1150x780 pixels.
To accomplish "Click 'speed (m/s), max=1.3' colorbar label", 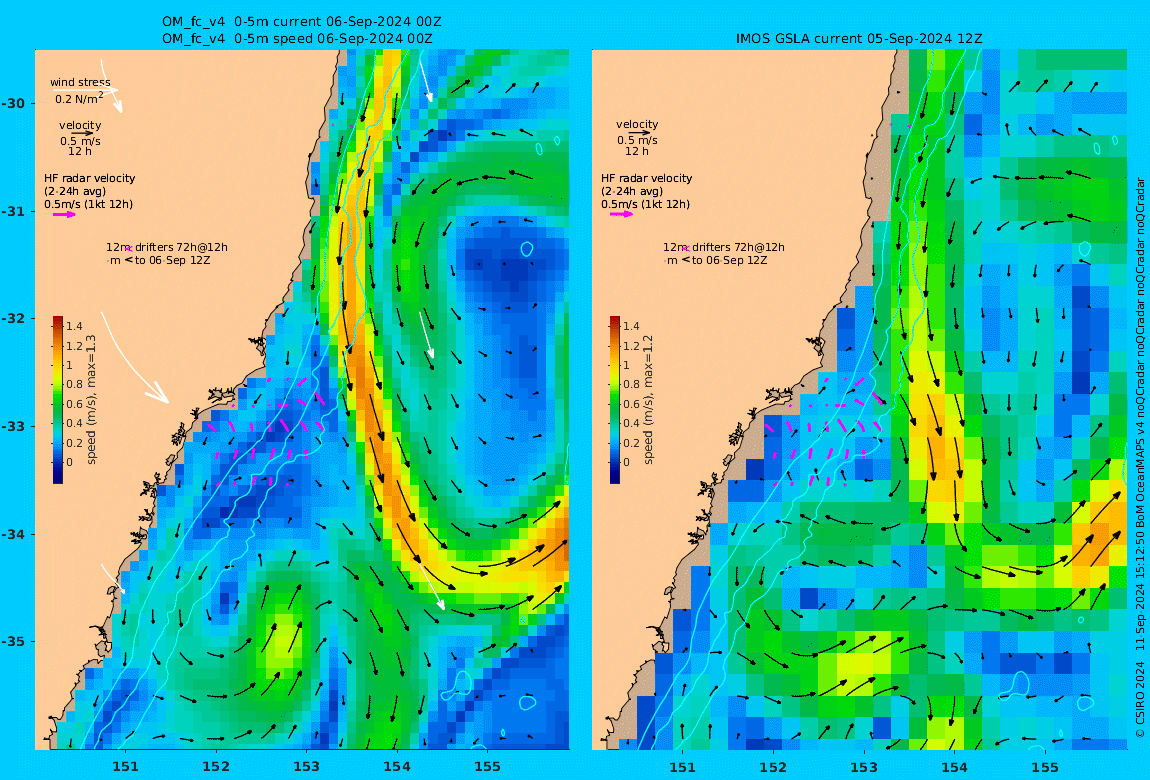I will (x=91, y=400).
